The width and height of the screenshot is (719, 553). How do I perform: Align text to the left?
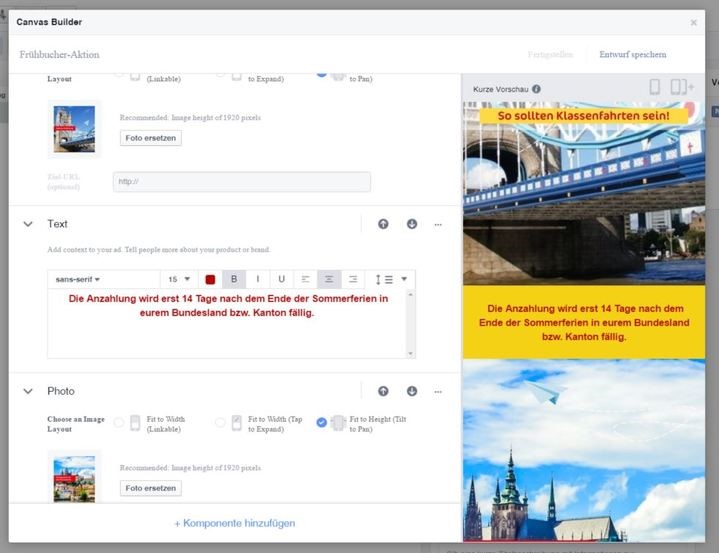pyautogui.click(x=306, y=280)
